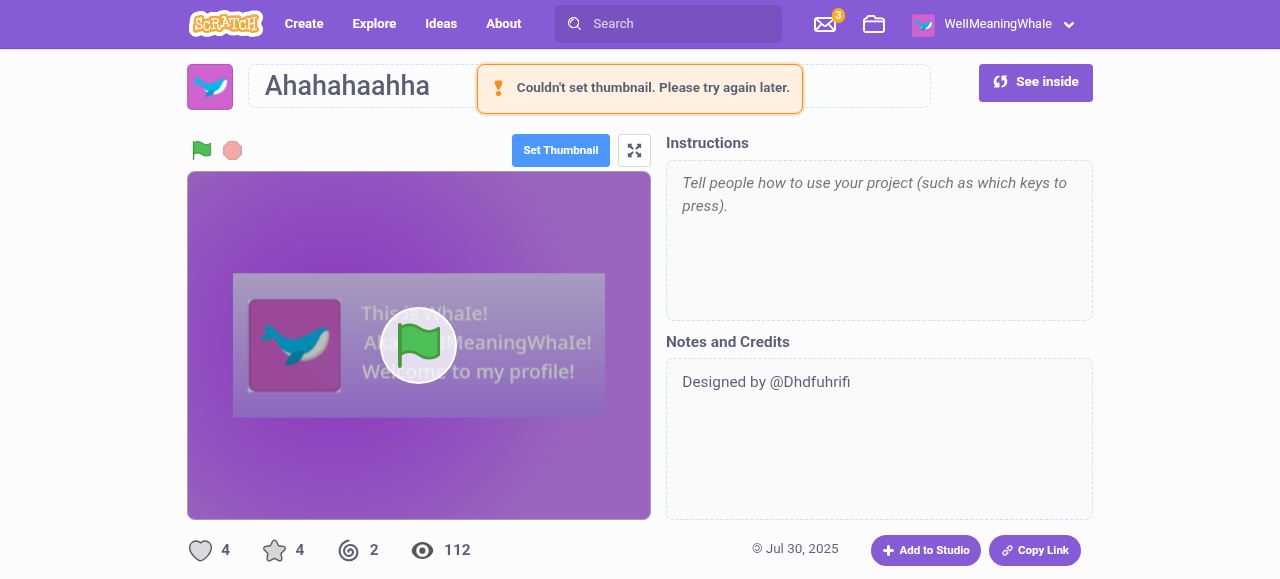Click the See inside button

[x=1036, y=83]
